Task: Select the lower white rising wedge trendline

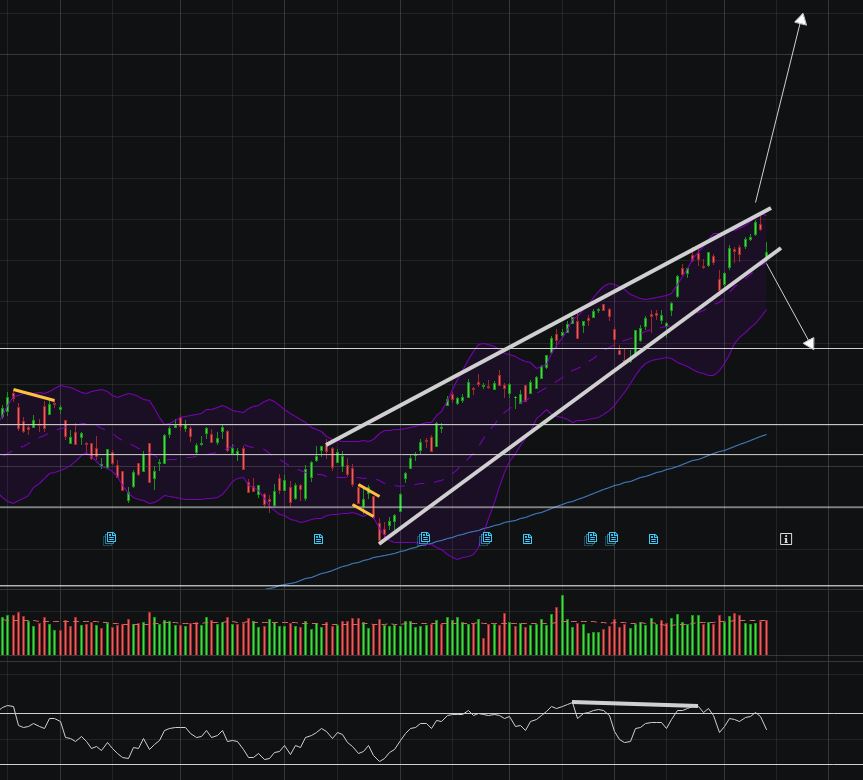Action: tap(580, 396)
